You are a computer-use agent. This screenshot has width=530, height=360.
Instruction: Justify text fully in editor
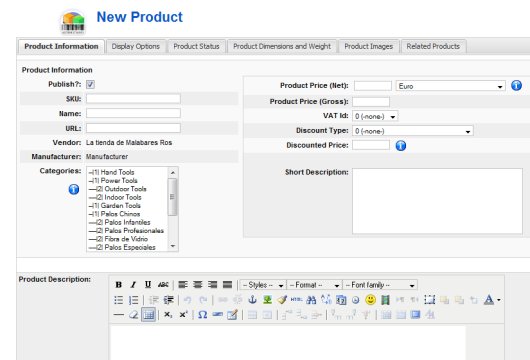pyautogui.click(x=227, y=285)
